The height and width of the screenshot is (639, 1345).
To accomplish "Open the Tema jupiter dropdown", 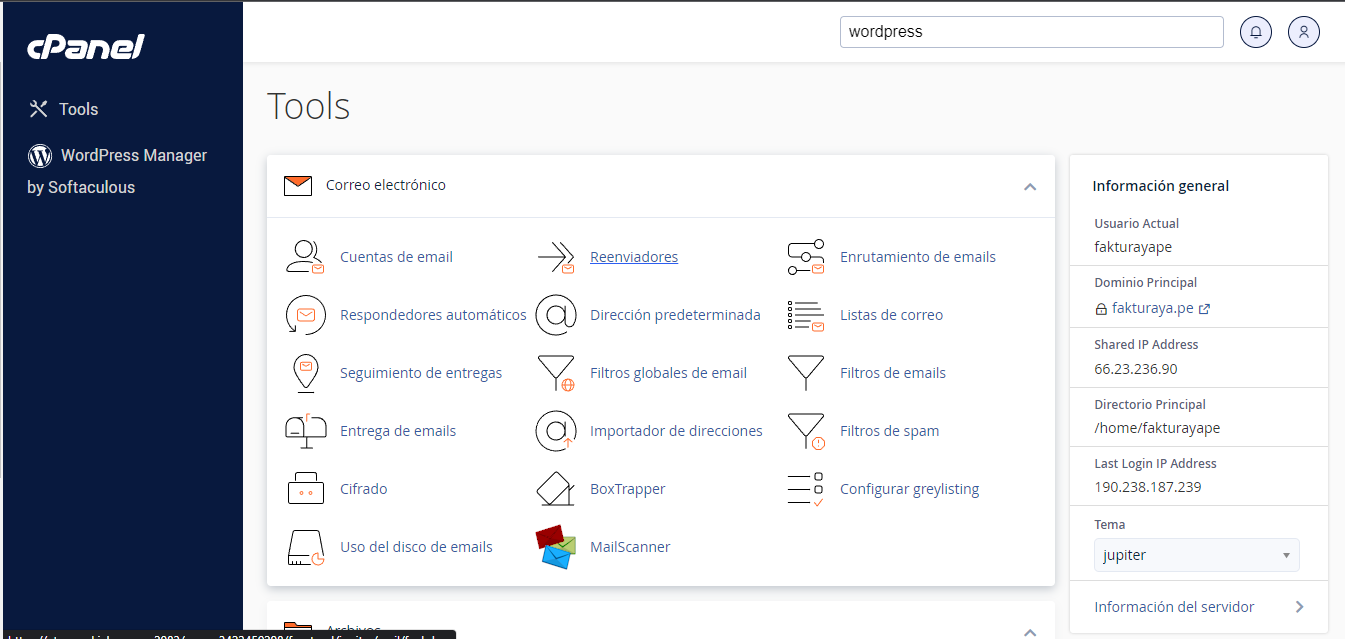I will point(1196,555).
